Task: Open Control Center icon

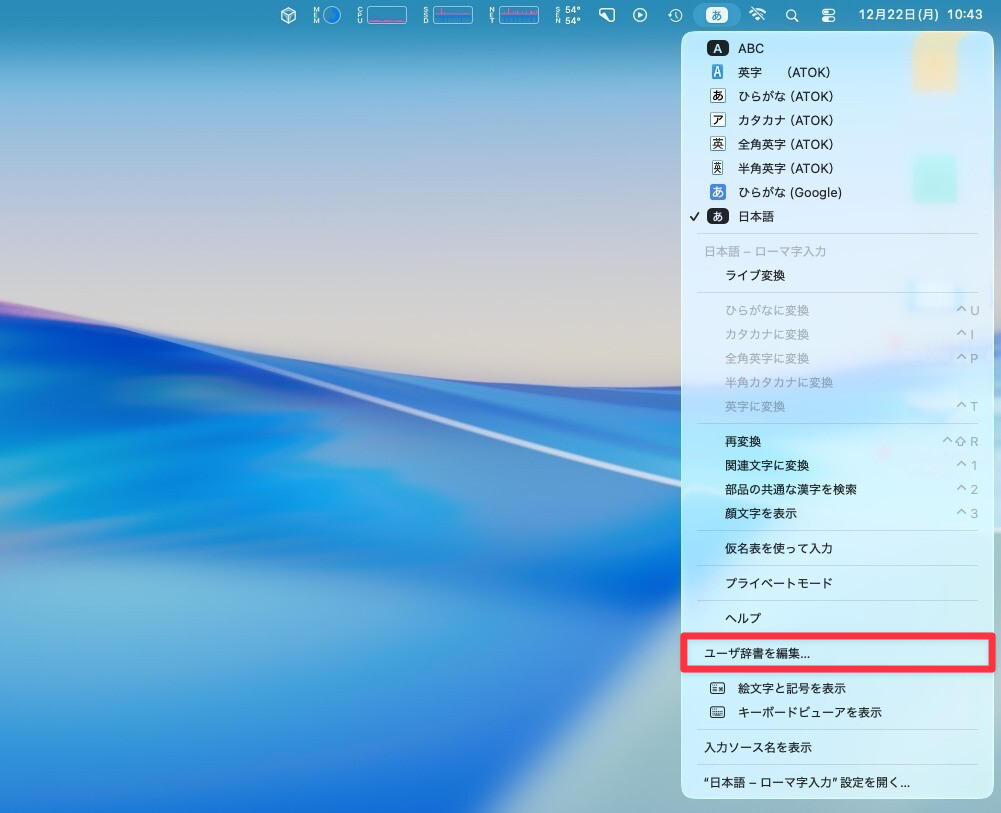Action: click(x=828, y=15)
